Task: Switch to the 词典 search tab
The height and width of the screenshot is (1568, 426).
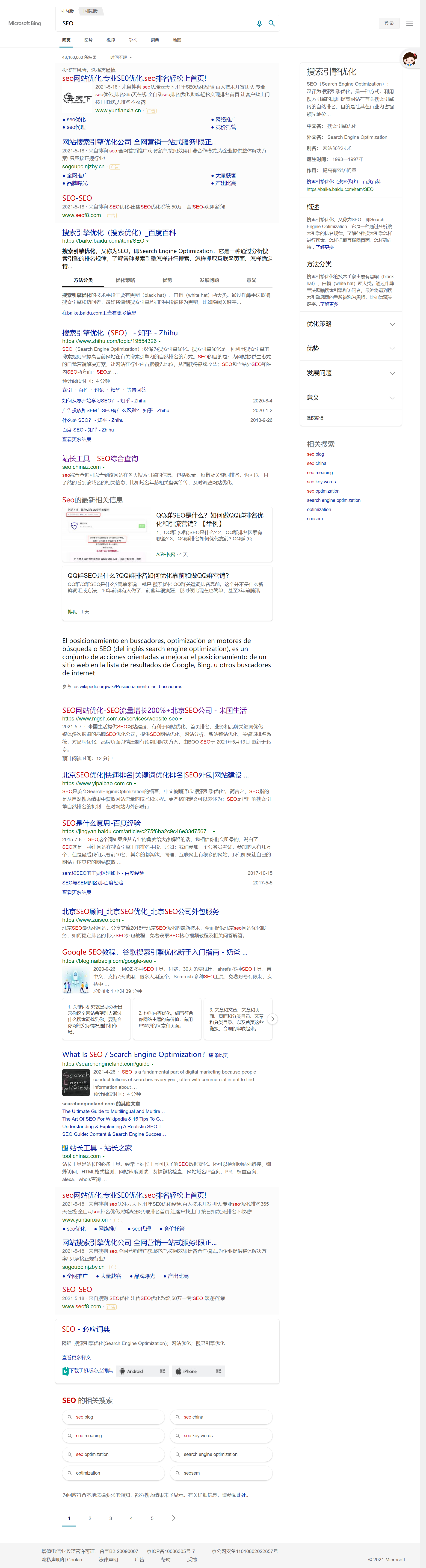Action: [155, 40]
